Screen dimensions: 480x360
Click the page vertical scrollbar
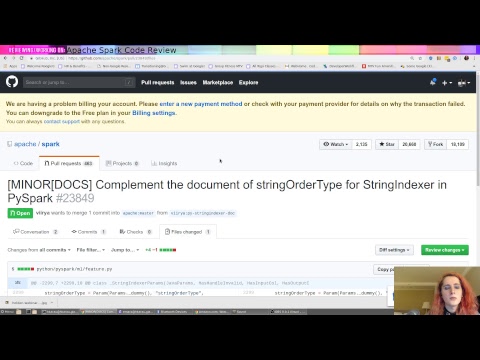pos(478,130)
